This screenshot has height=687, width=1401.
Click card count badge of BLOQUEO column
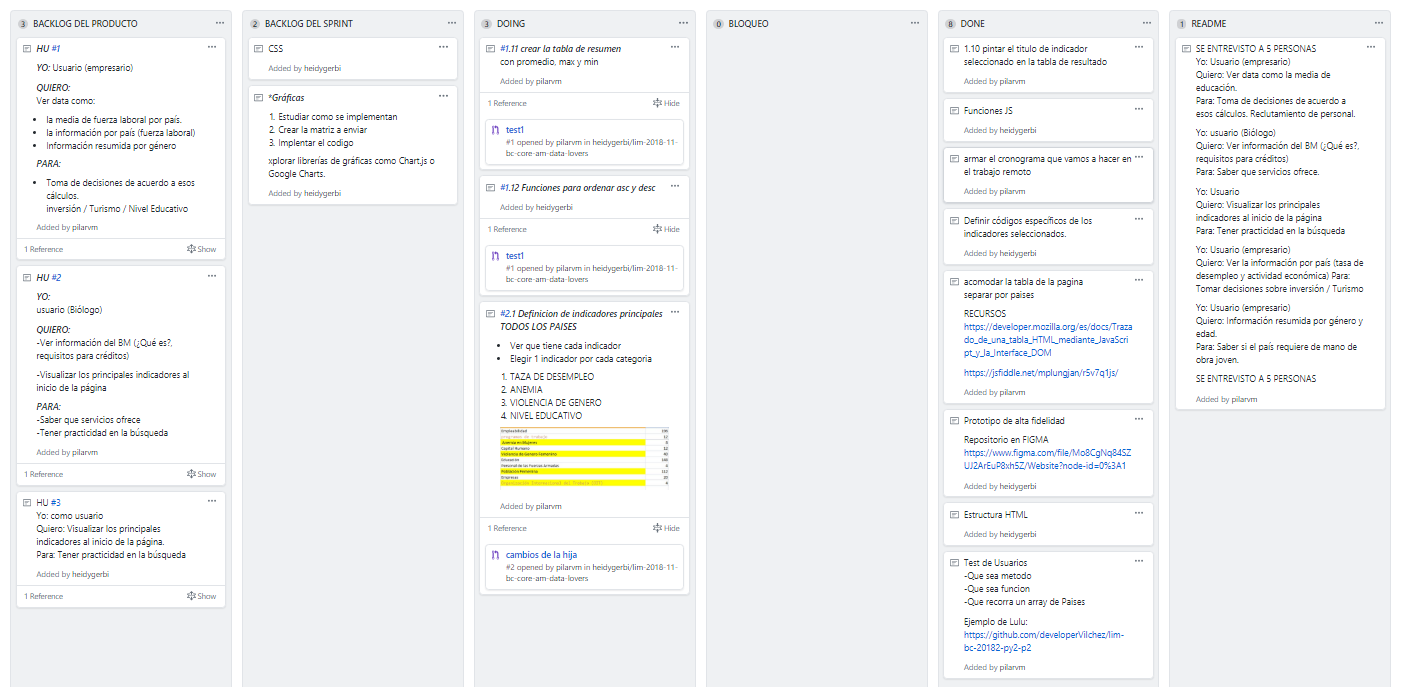(718, 23)
